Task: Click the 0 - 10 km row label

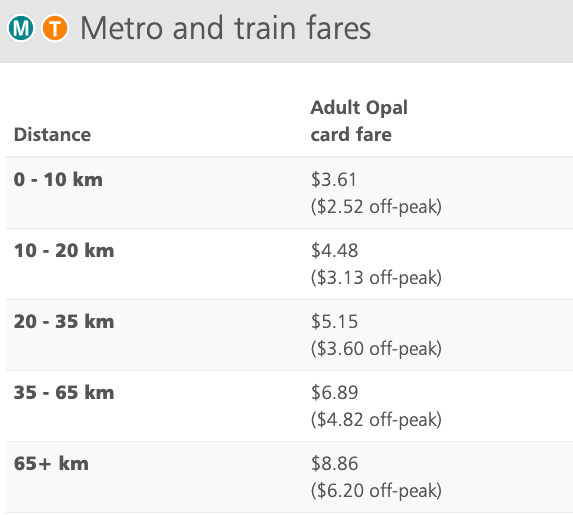Action: click(x=58, y=179)
